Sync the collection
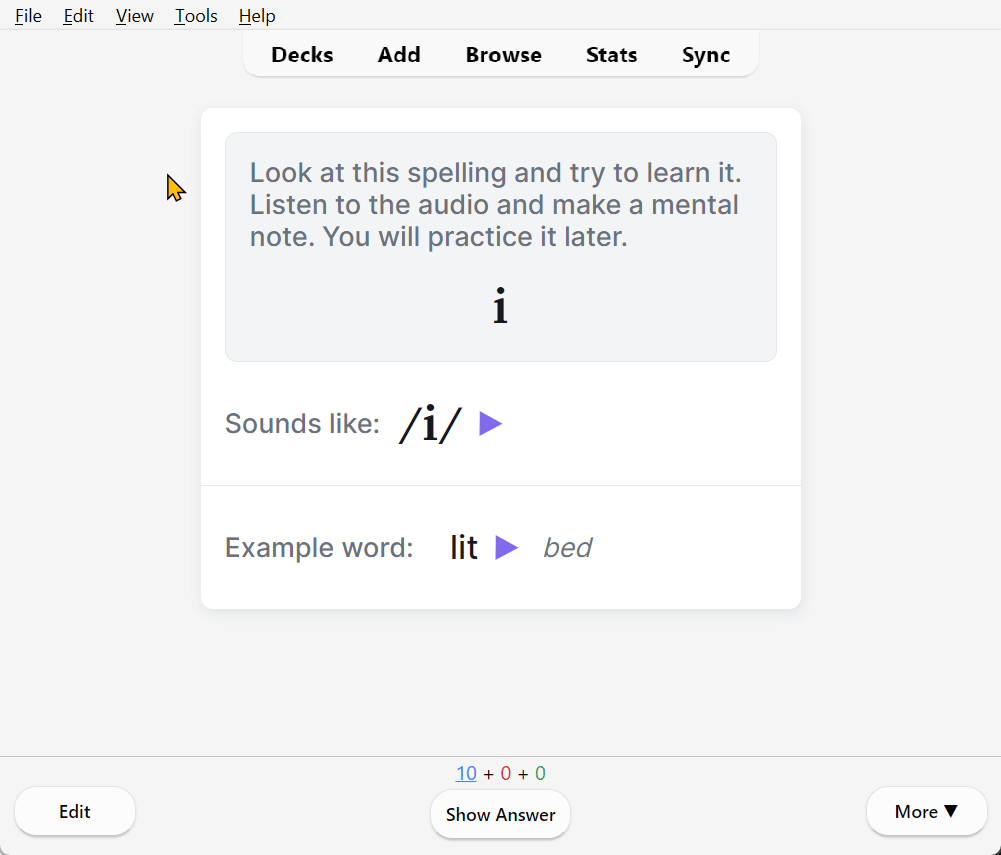Viewport: 1001px width, 855px height. coord(706,55)
